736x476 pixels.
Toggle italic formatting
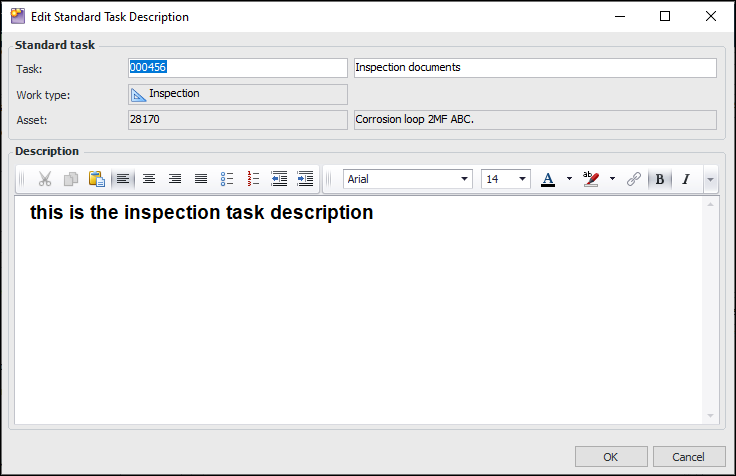[686, 179]
